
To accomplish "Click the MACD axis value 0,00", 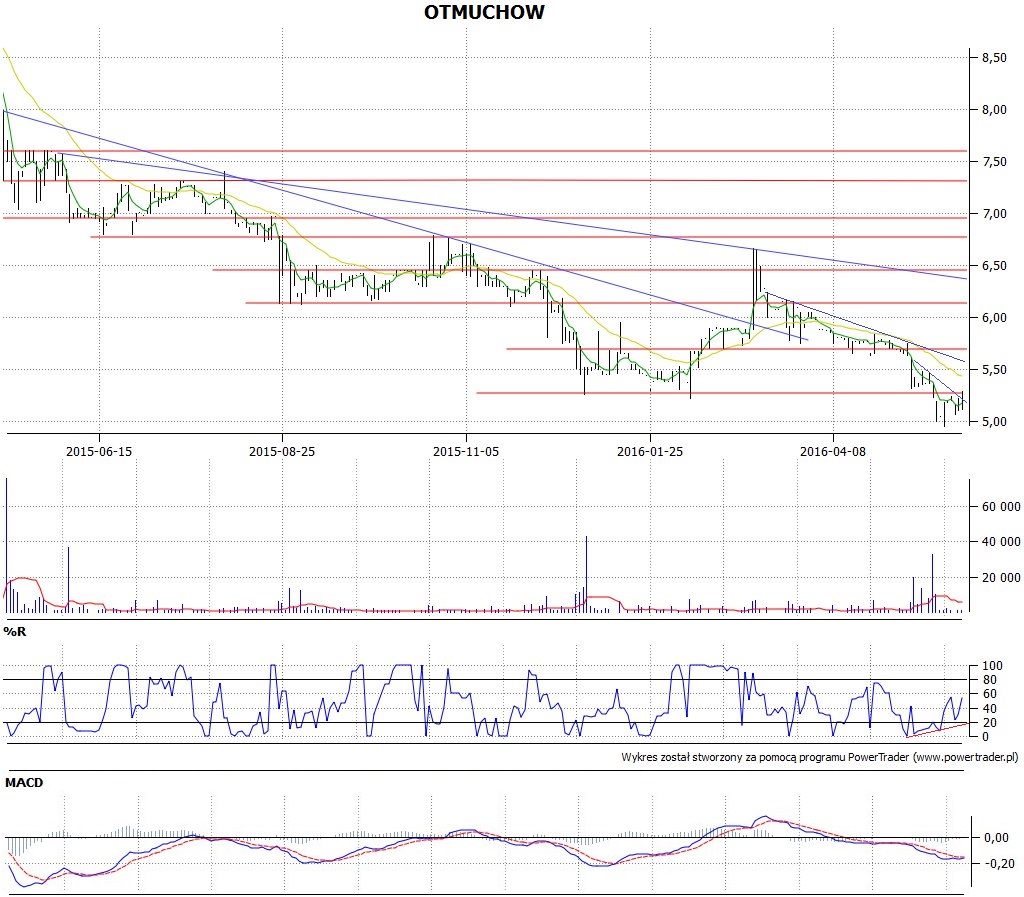I will coord(995,838).
